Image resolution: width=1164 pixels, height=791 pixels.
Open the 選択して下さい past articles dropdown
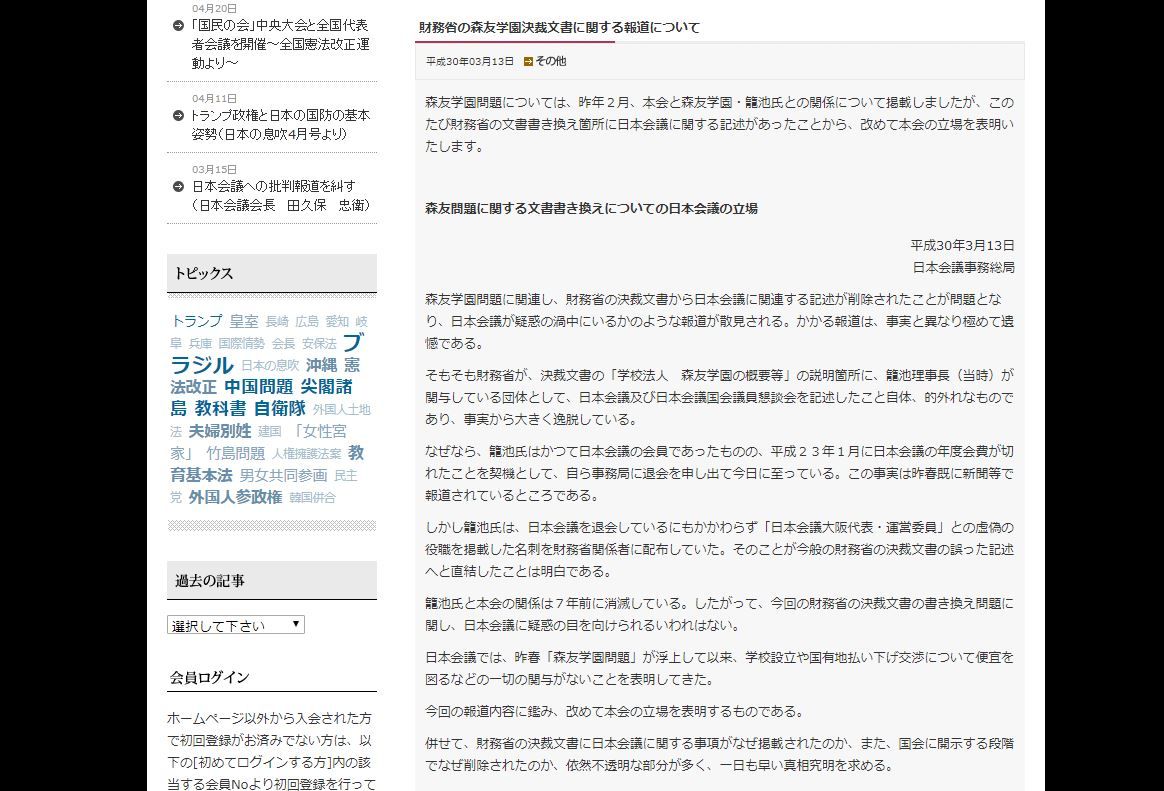pyautogui.click(x=236, y=625)
